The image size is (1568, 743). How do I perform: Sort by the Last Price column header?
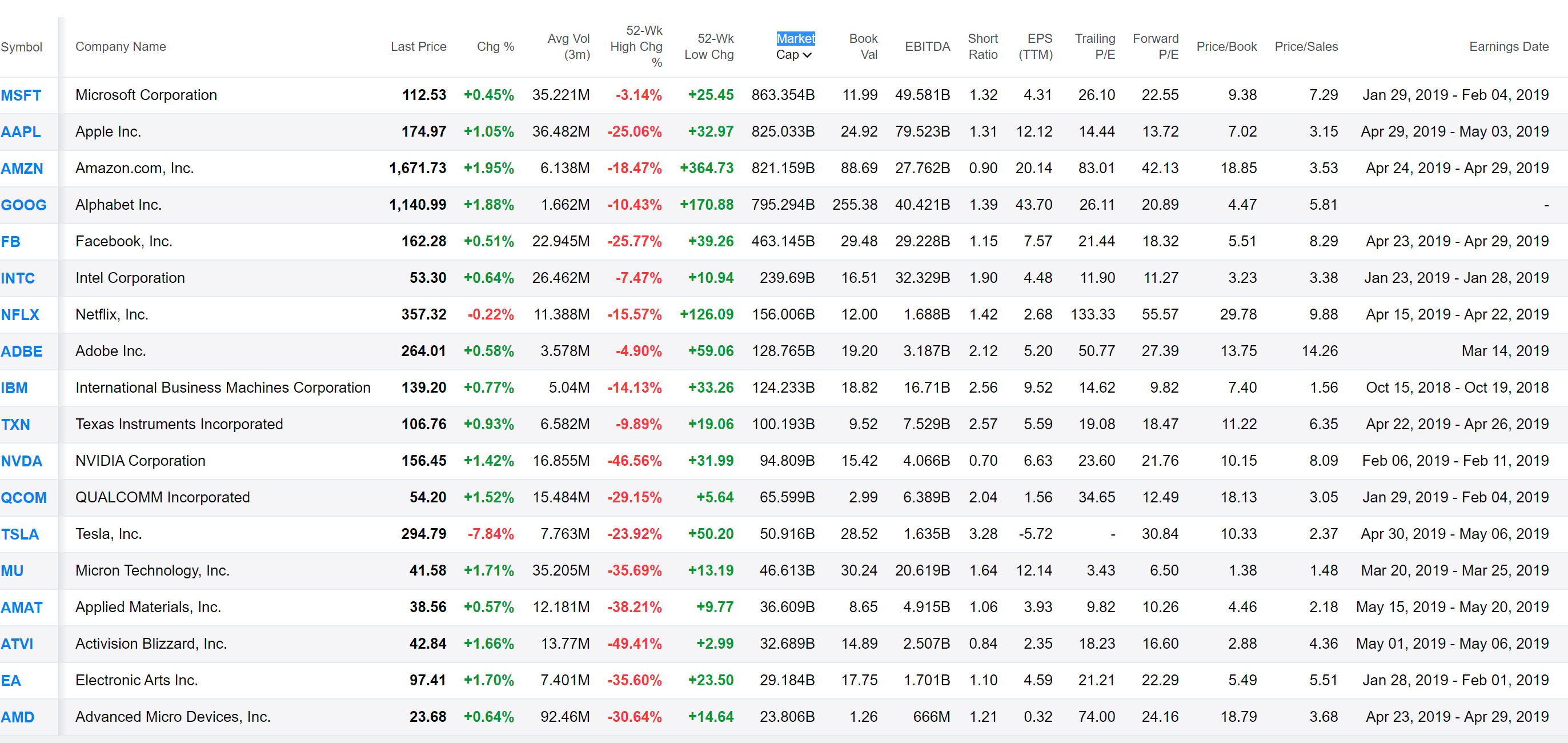click(418, 46)
